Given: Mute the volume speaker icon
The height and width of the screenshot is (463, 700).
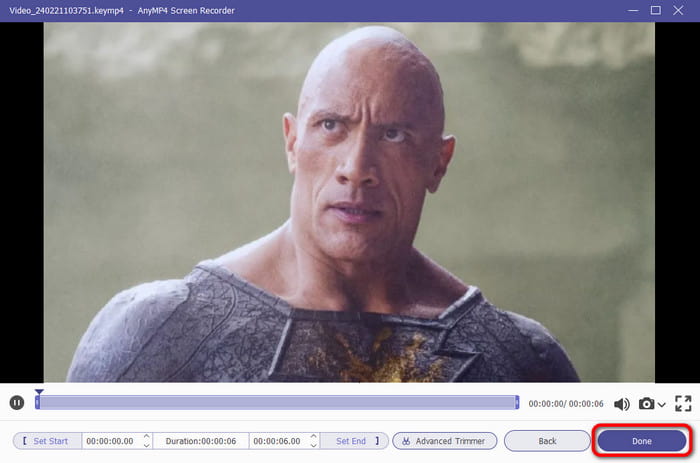Looking at the screenshot, I should (x=621, y=404).
